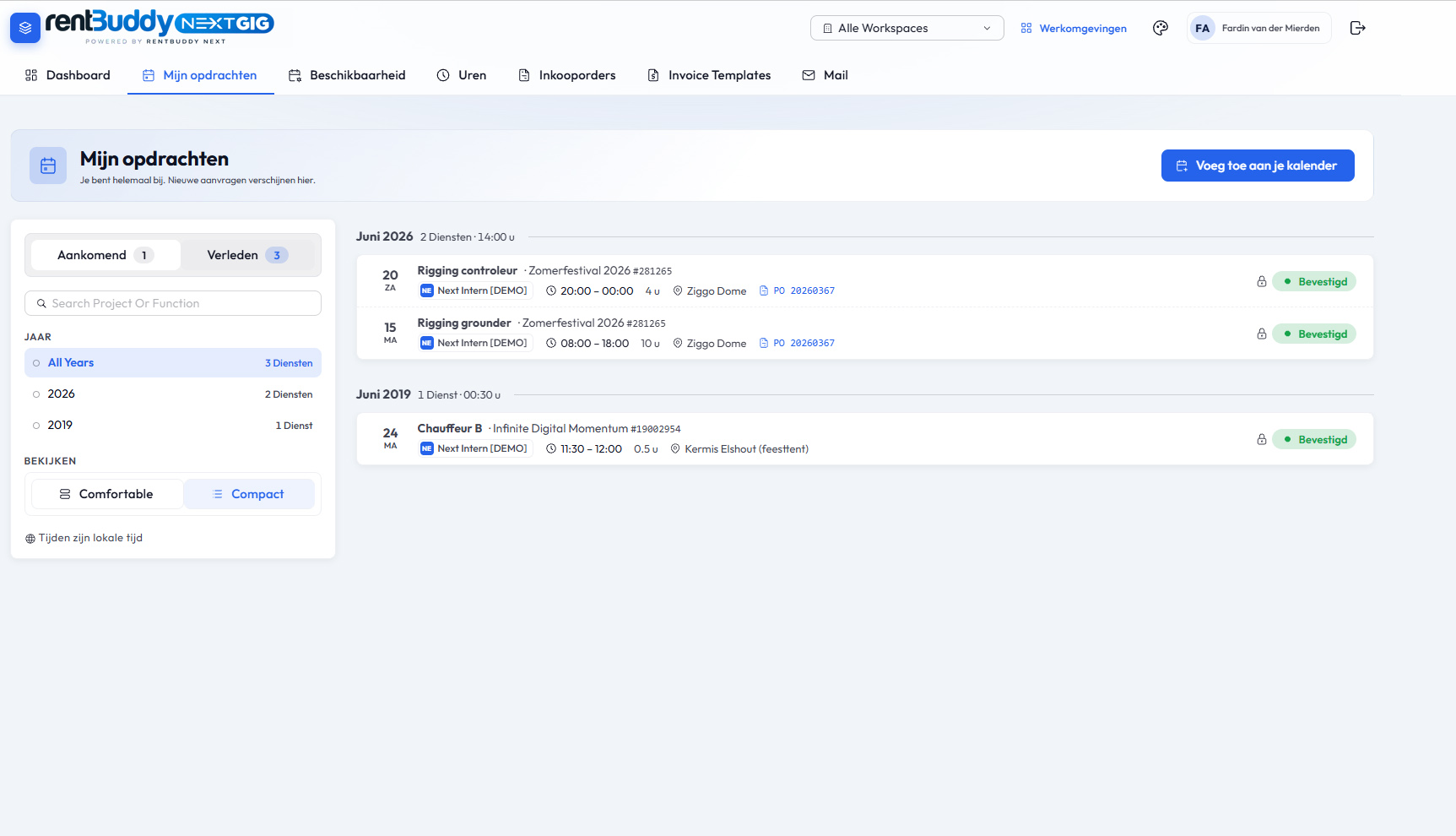1456x836 pixels.
Task: Click the logout icon at top right
Action: point(1357,28)
